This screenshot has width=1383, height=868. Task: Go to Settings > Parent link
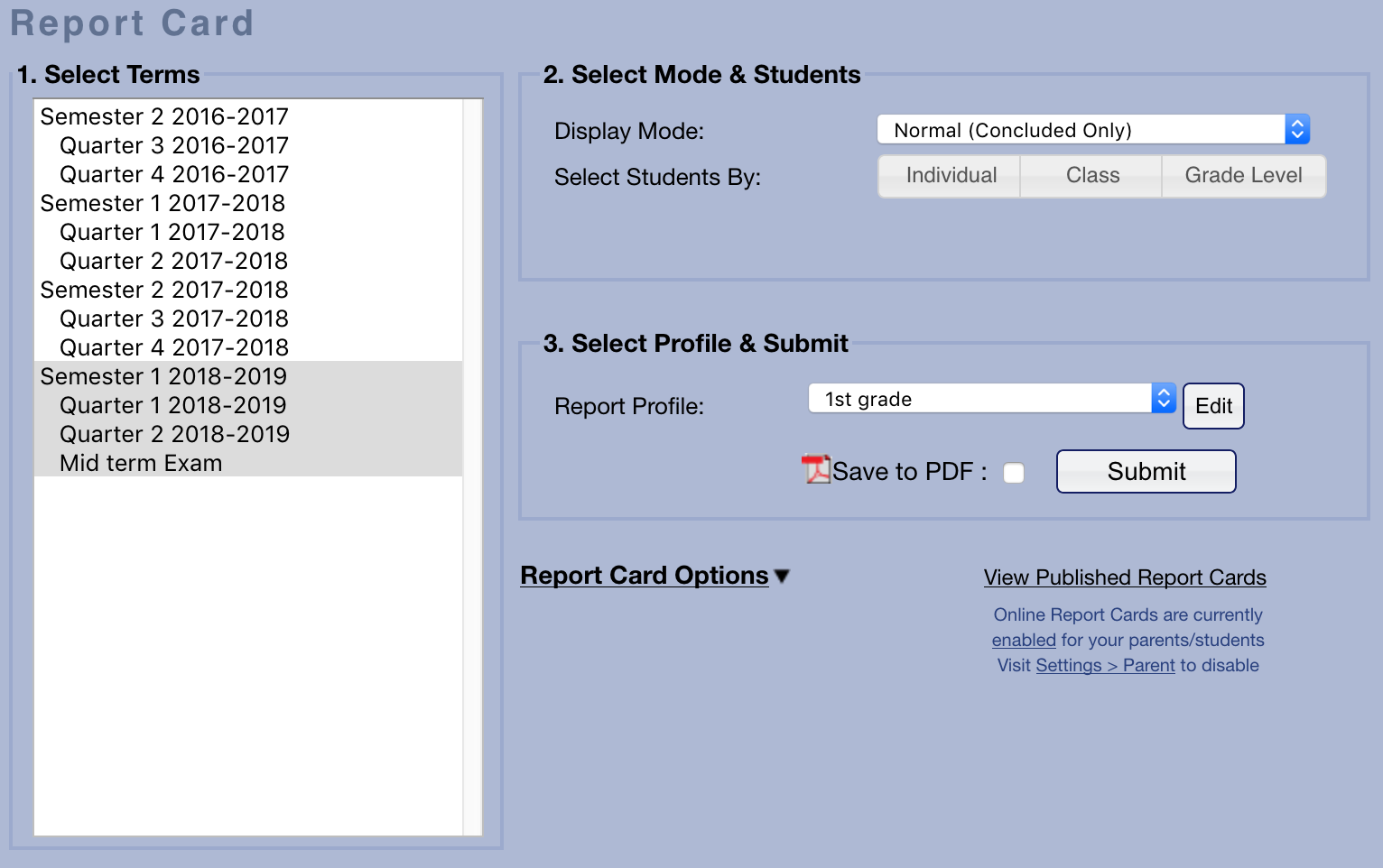click(x=1105, y=666)
